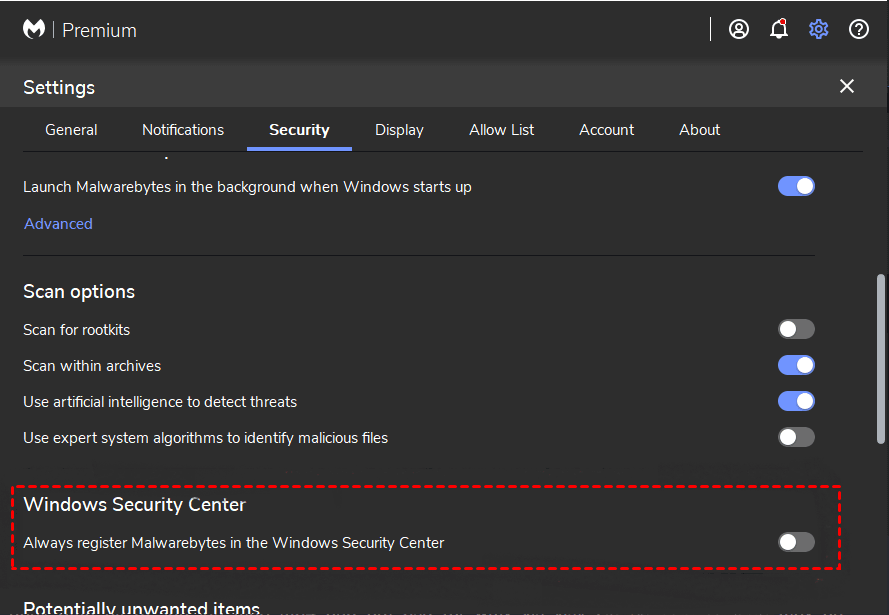Open the account profile icon

739,29
